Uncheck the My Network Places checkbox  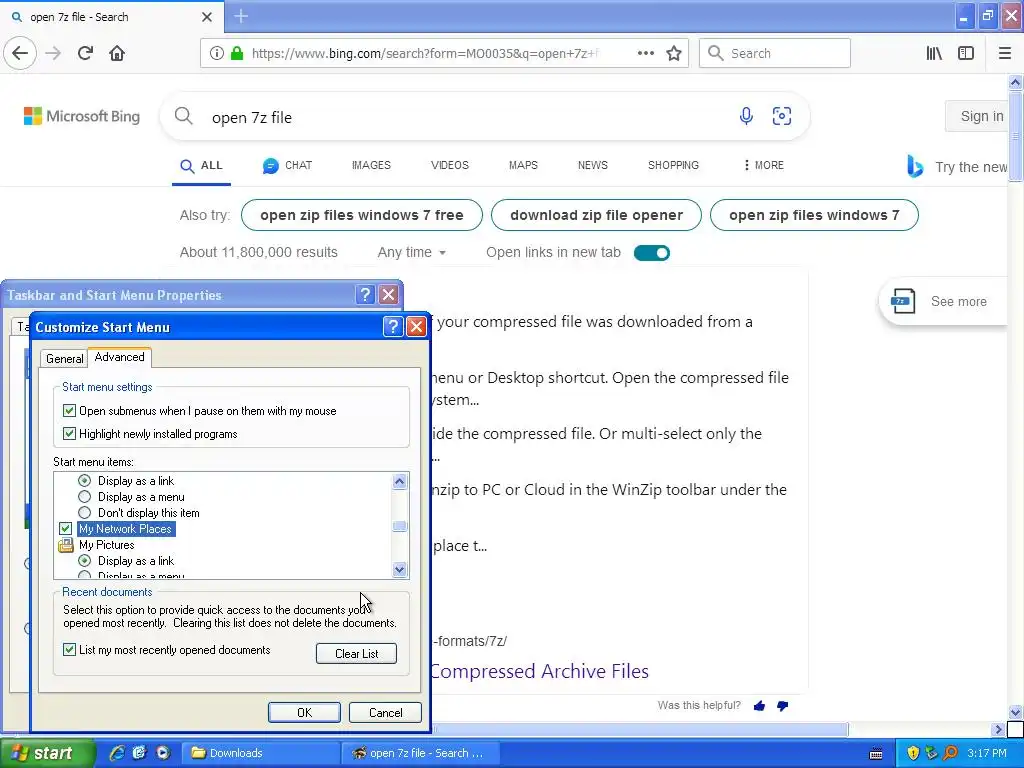[65, 528]
